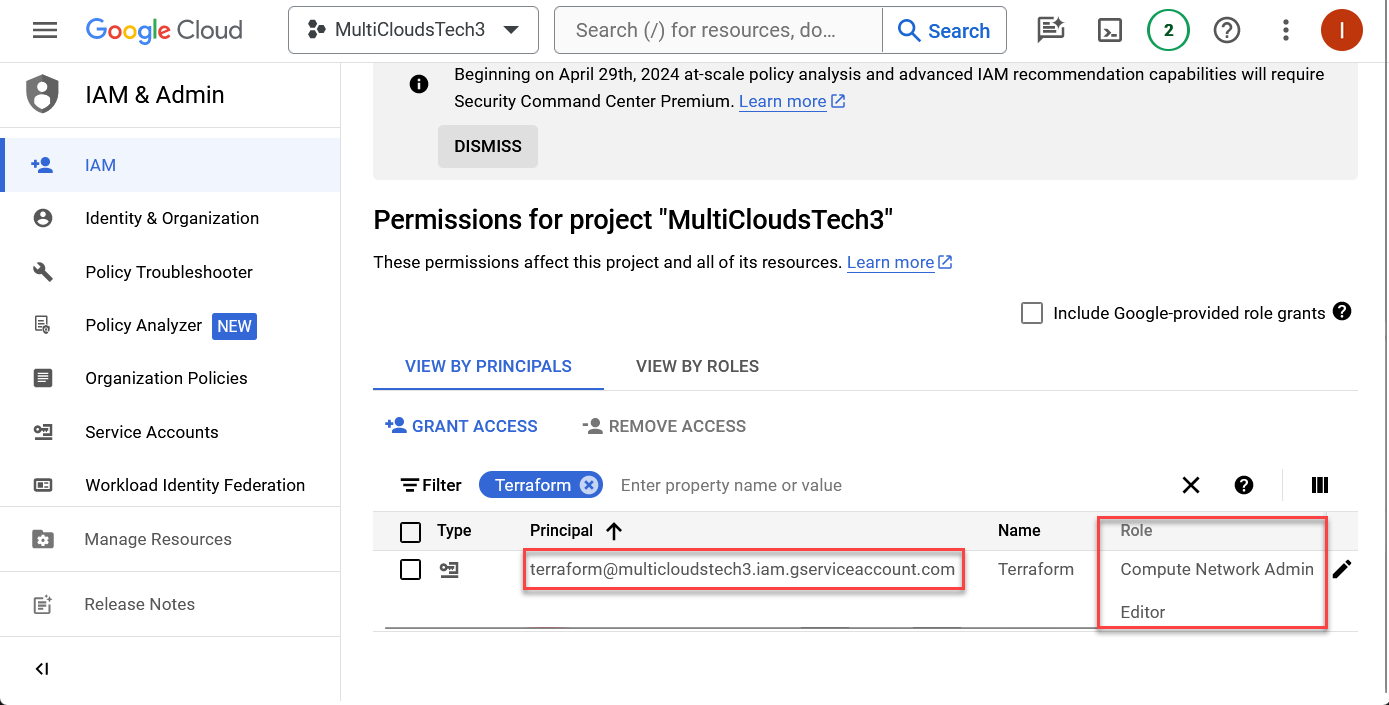The height and width of the screenshot is (705, 1389).
Task: Open the MultiCloudsTech3 project selector
Action: coord(412,30)
